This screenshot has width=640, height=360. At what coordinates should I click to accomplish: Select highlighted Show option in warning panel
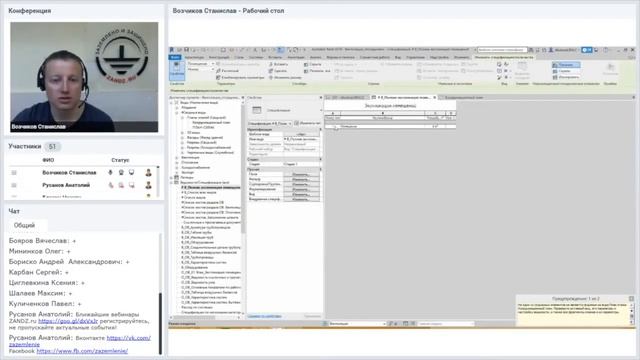tap(566, 65)
